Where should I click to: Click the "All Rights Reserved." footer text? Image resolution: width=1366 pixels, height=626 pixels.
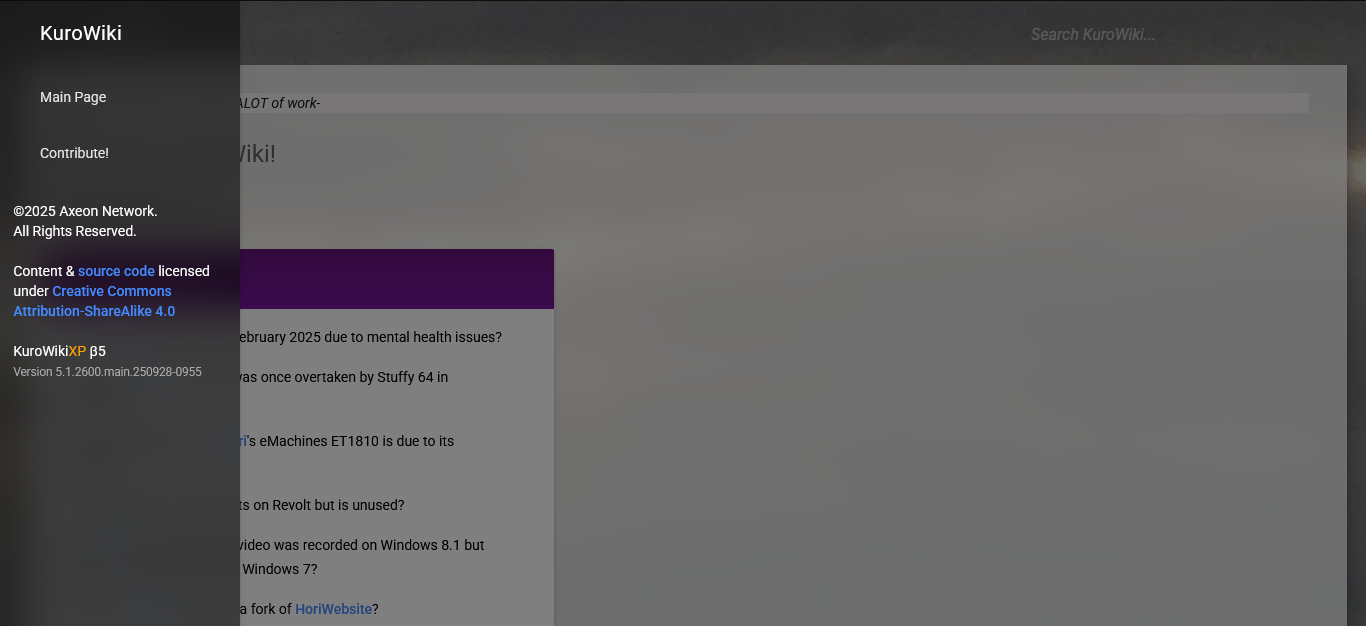[x=75, y=231]
